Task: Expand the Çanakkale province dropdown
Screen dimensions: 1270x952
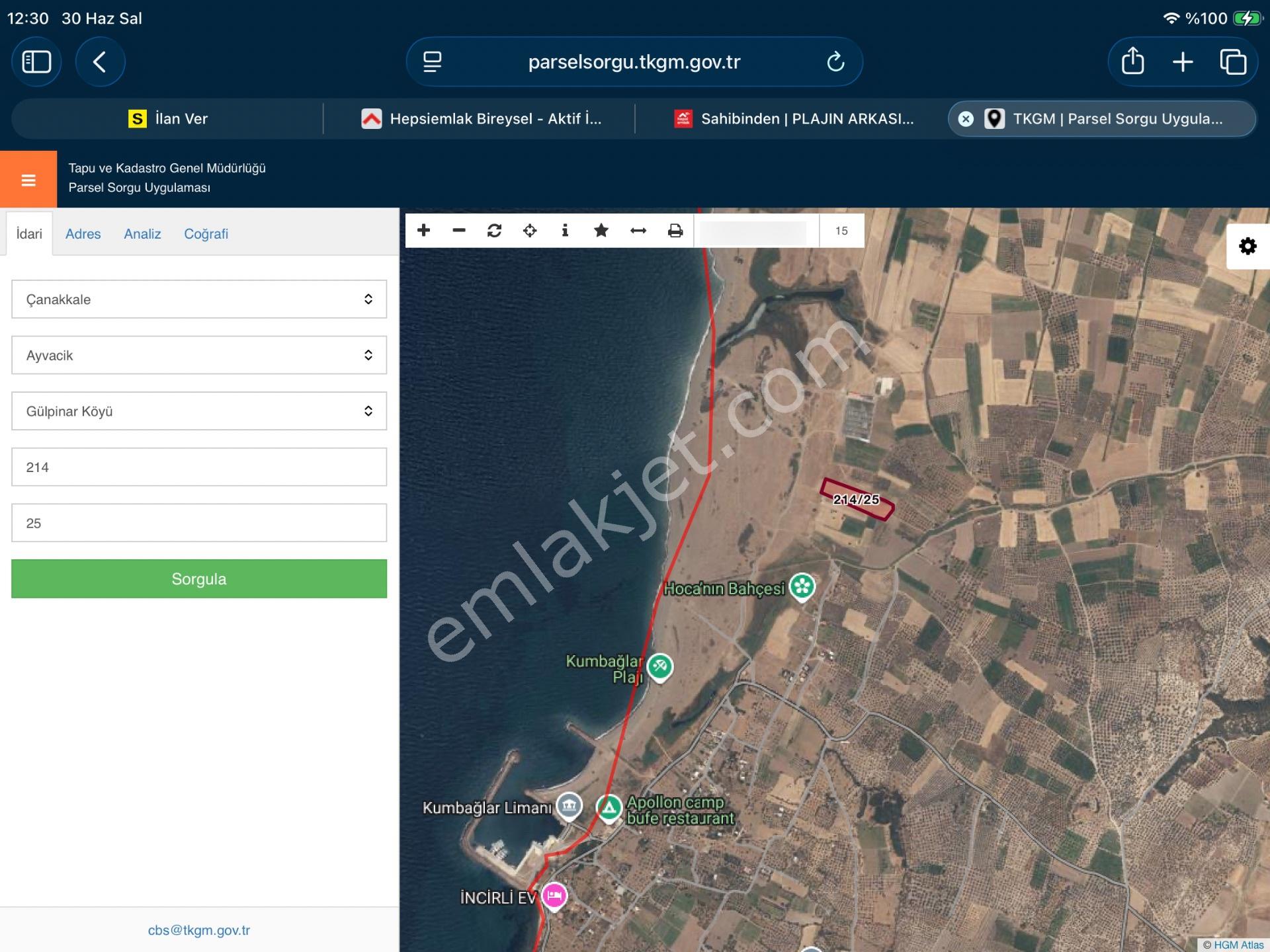Action: [x=199, y=299]
